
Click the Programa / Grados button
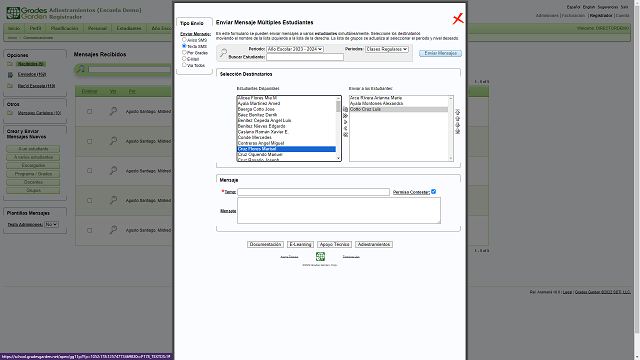(33, 174)
